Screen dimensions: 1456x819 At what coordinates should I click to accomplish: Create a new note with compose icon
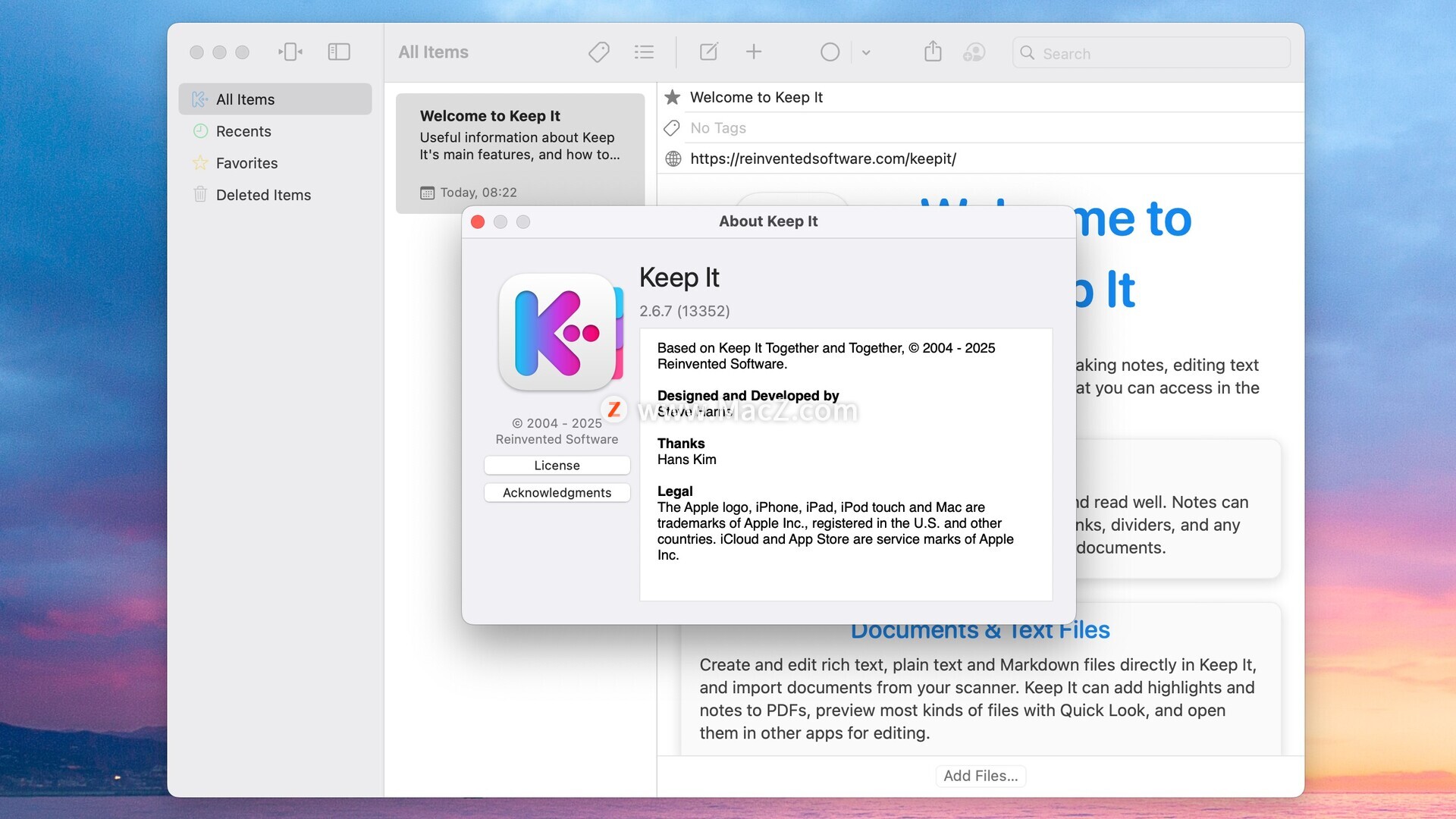(x=708, y=52)
